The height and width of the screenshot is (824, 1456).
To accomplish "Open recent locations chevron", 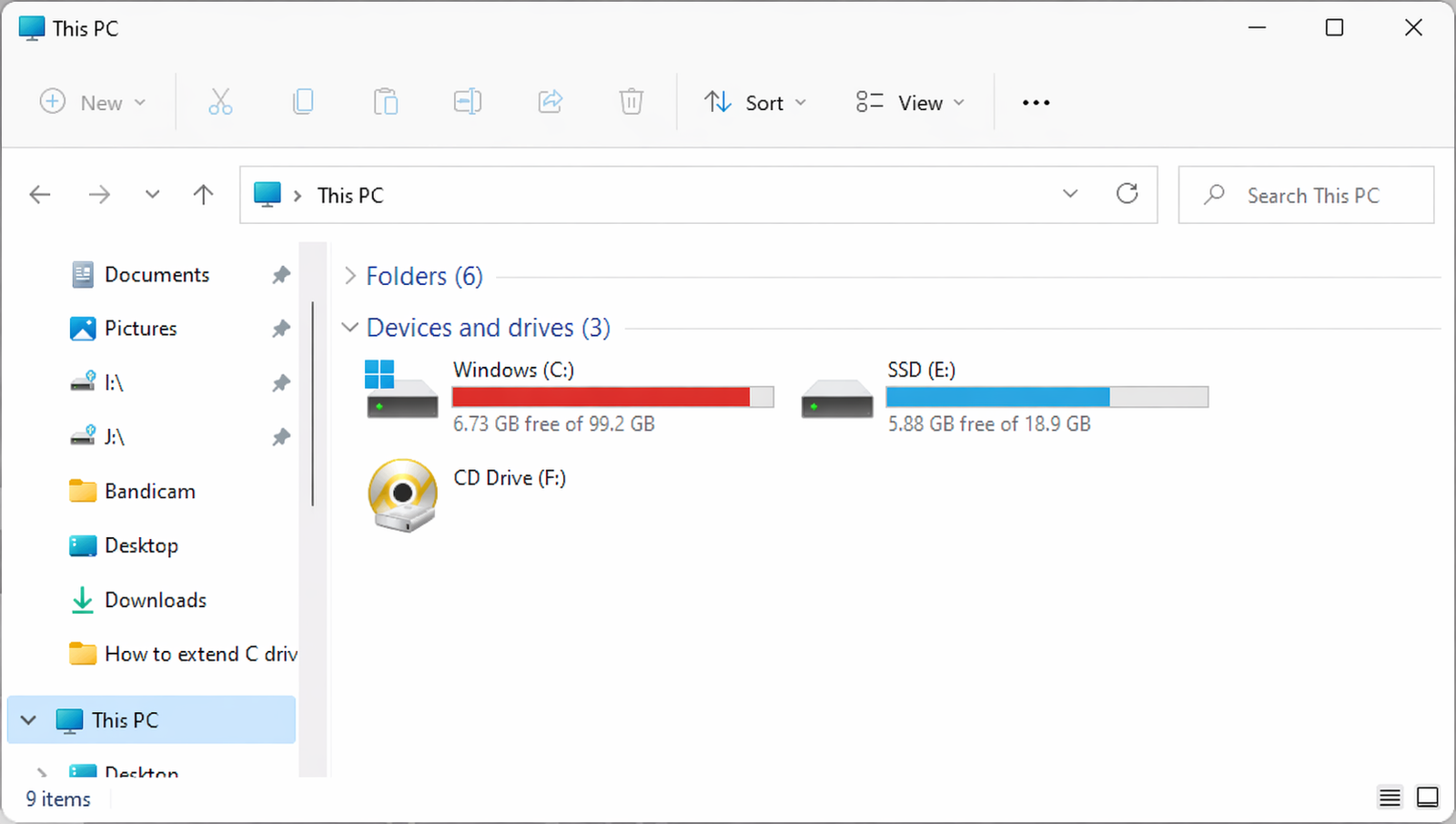I will [152, 194].
